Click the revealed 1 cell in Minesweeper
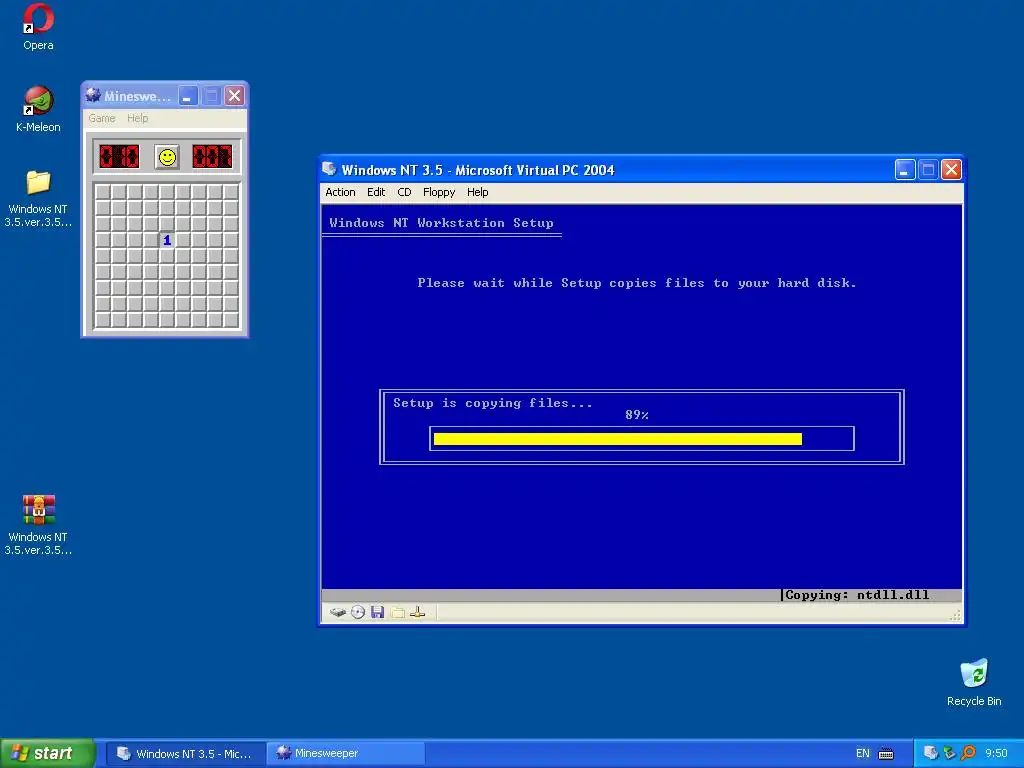1024x768 pixels. click(167, 240)
